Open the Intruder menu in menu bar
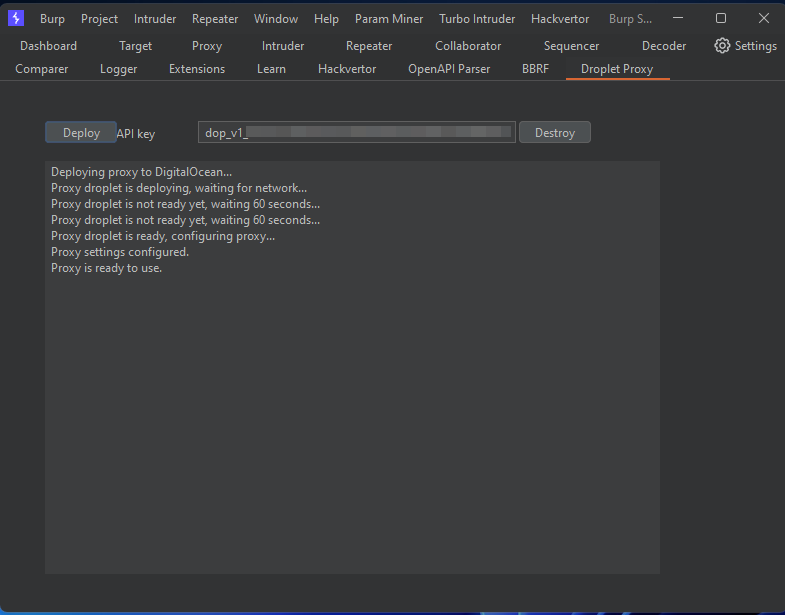785x615 pixels. (155, 19)
